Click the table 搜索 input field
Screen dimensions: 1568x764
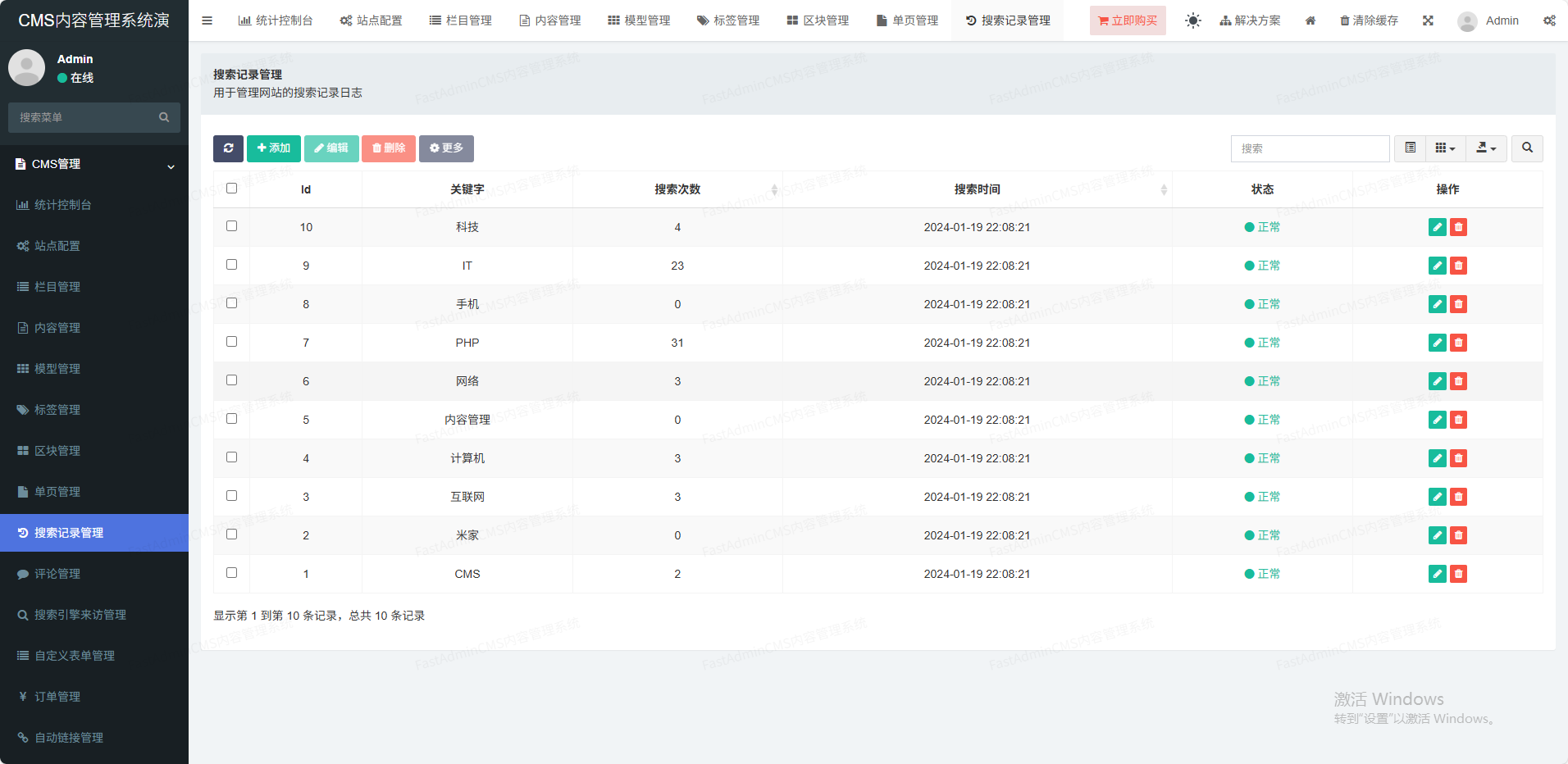(x=1310, y=148)
